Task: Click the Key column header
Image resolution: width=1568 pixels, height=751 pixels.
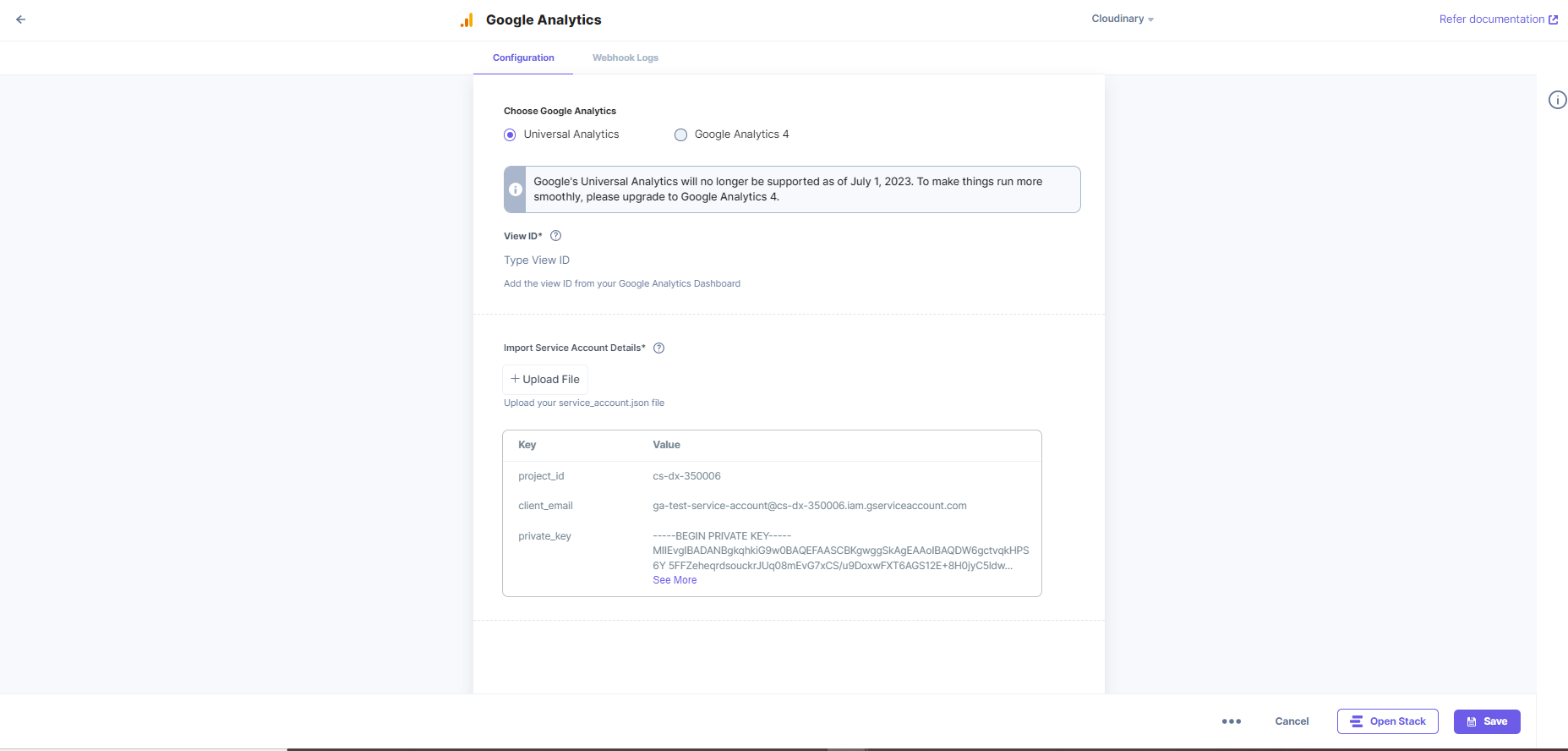Action: pos(527,445)
